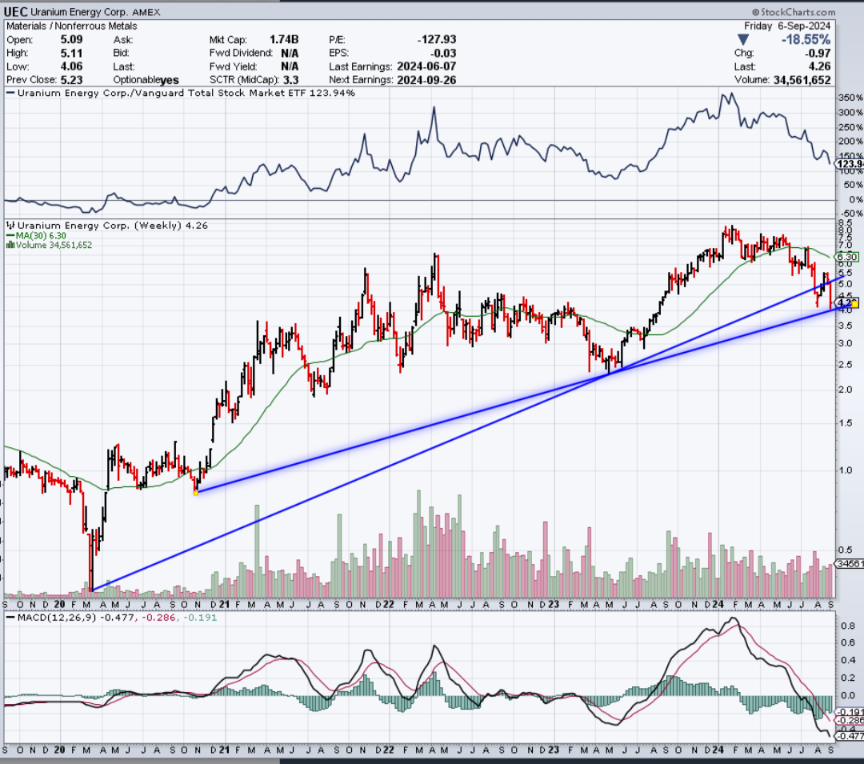Click the -0.477 MACD axis tag
864x764 pixels.
[x=850, y=736]
